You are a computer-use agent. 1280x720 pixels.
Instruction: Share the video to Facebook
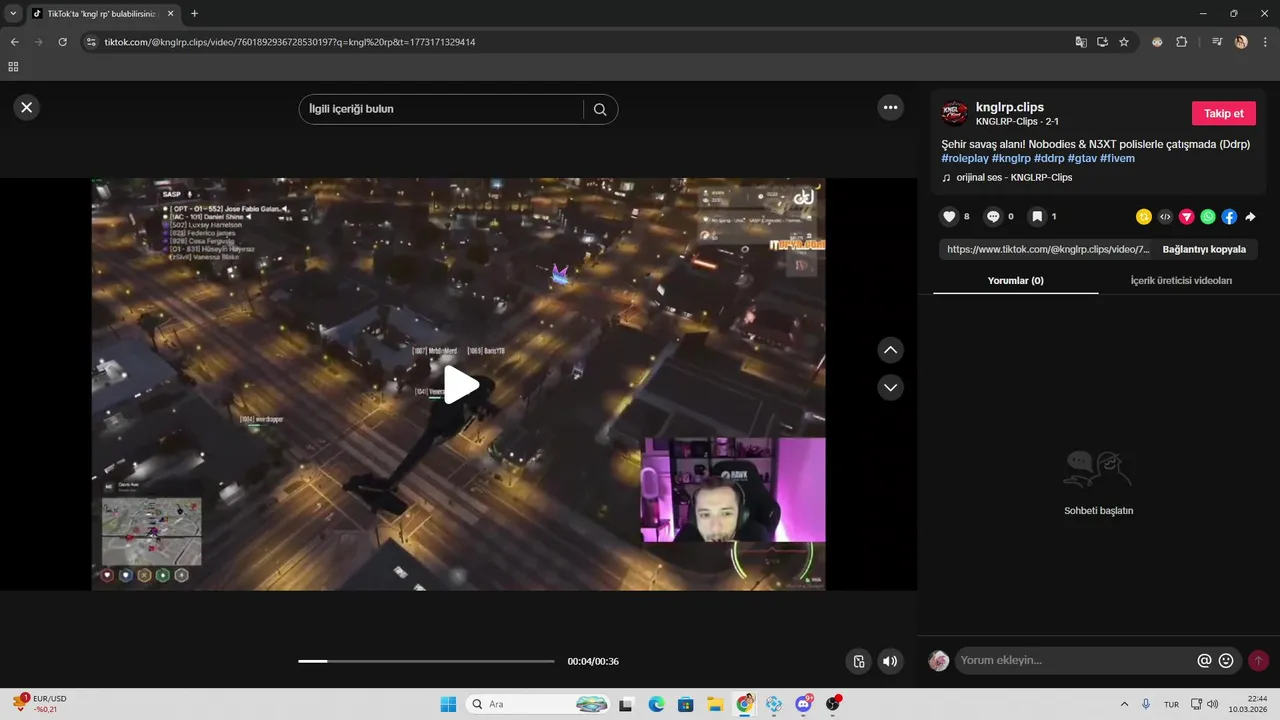(1229, 216)
